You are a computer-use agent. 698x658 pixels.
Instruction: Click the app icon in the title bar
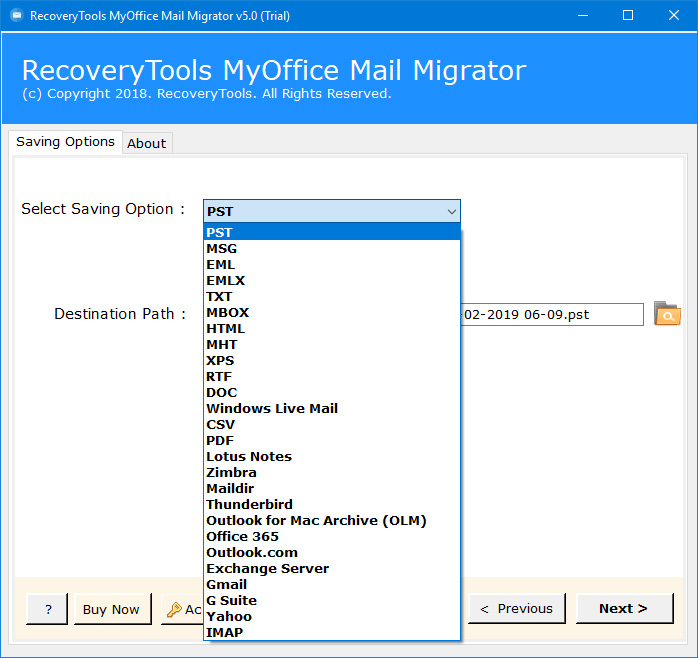(17, 16)
